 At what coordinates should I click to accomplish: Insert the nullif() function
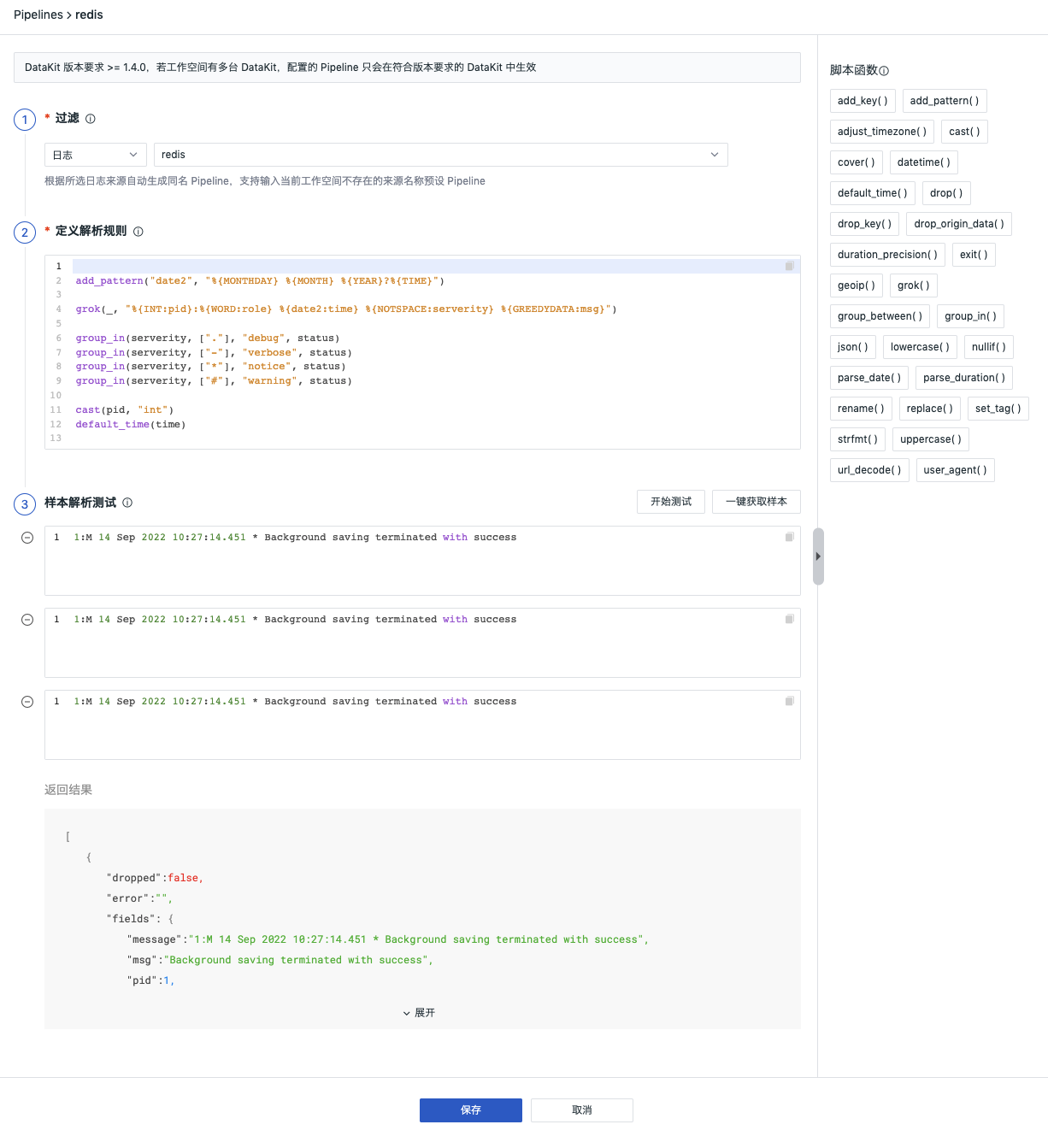point(989,347)
